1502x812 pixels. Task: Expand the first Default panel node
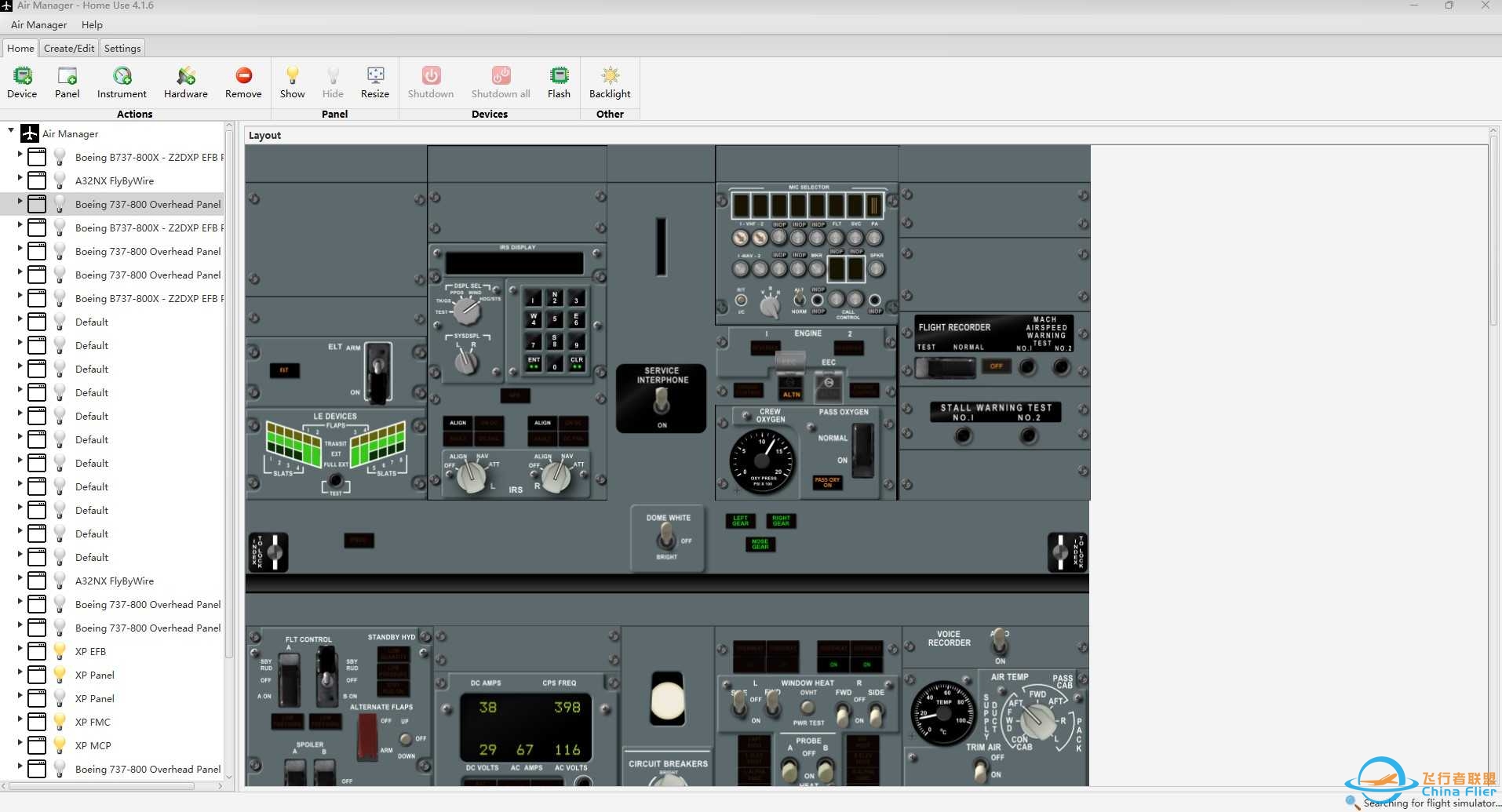tap(20, 319)
